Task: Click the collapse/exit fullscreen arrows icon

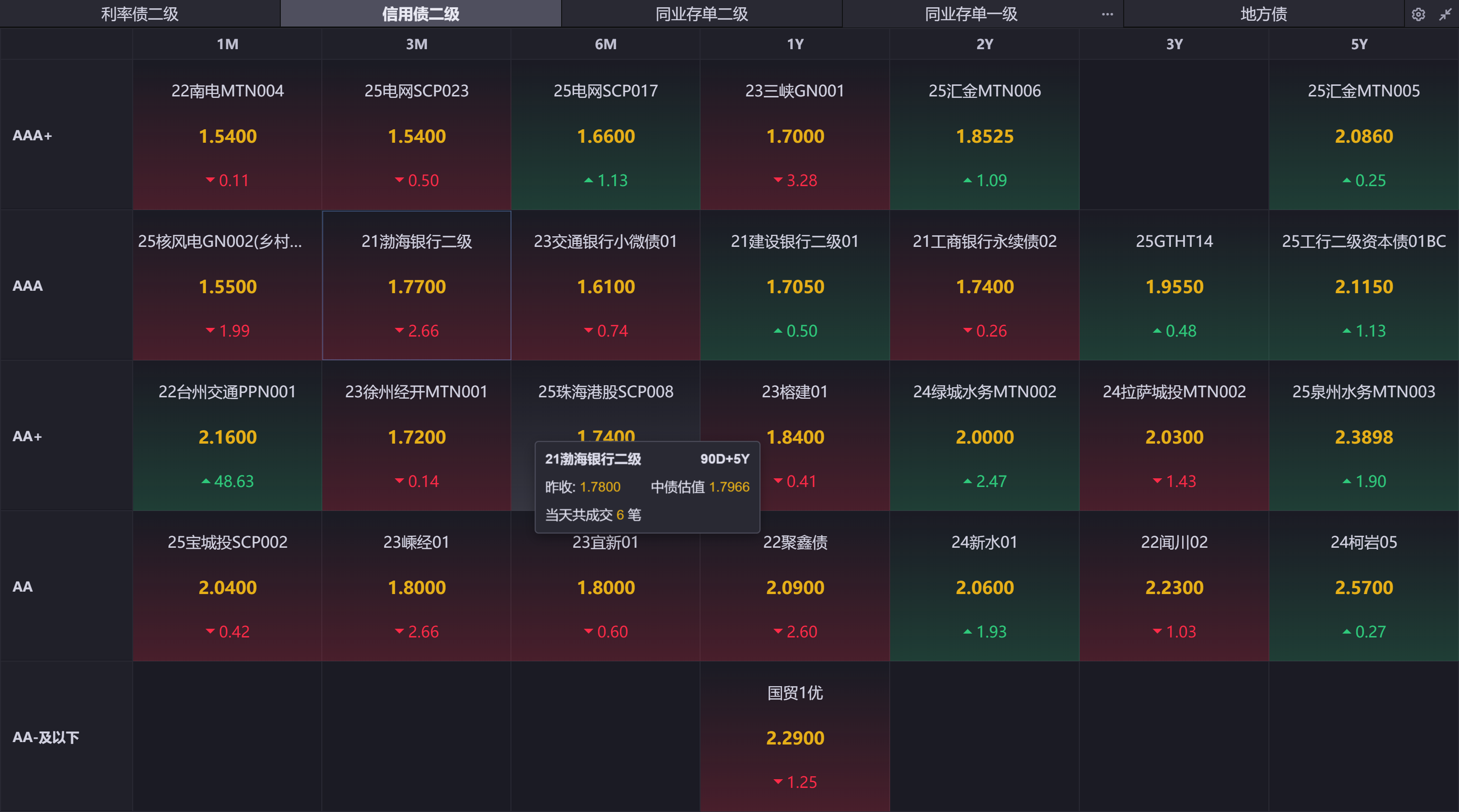Action: 1445,14
